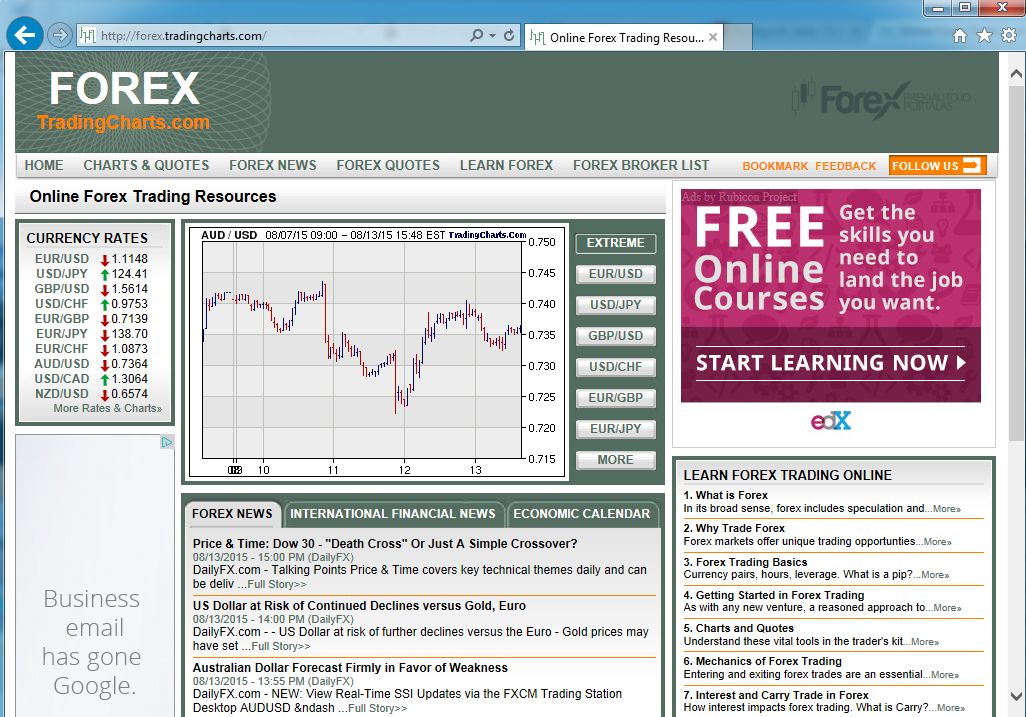This screenshot has width=1026, height=717.
Task: Click the vertical scrollbar thumb
Action: point(1016,262)
